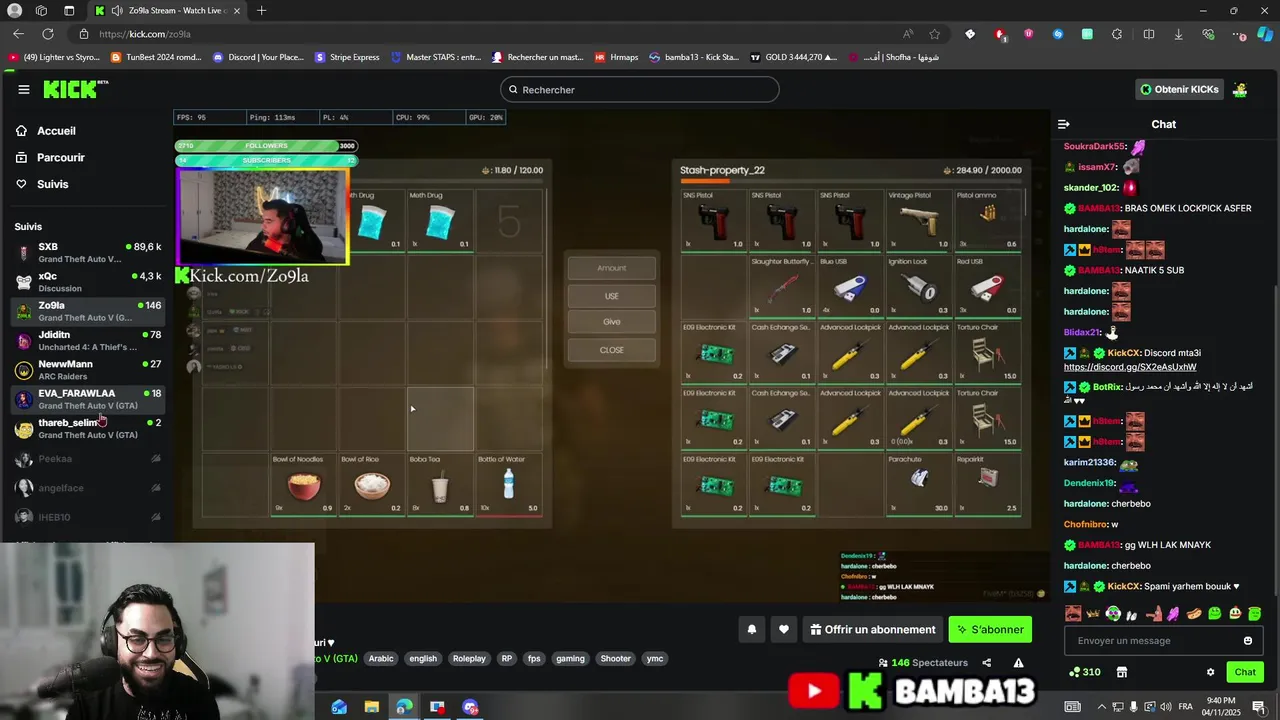Click Offrir un abonnement button
The width and height of the screenshot is (1280, 720).
873,629
